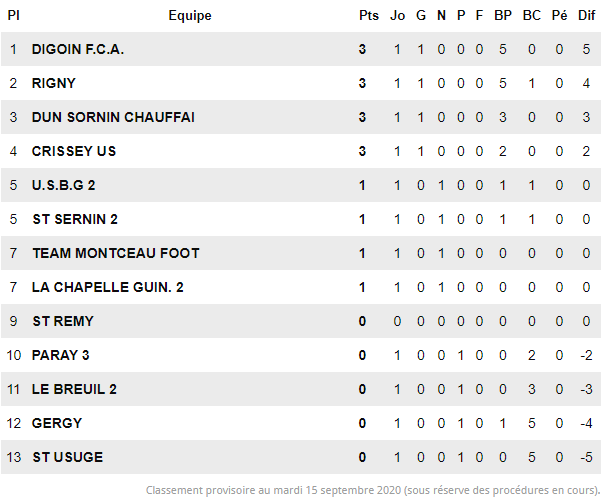Screen dimensions: 603x500
Task: Select U.S.B.G 2 in the standings
Action: click(x=64, y=185)
